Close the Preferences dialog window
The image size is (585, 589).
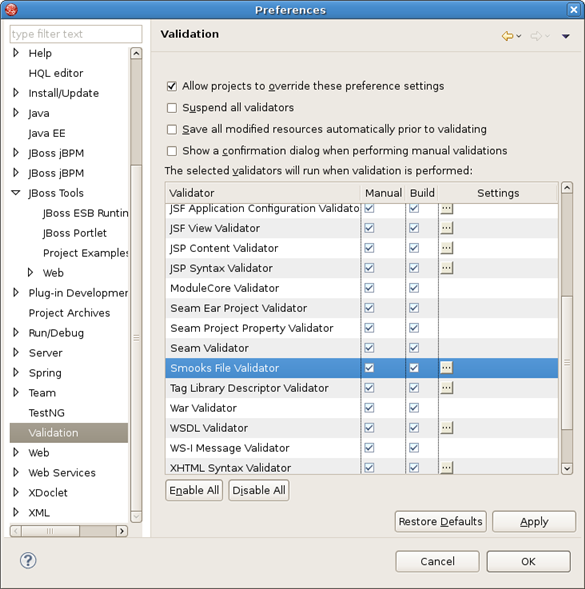(573, 9)
